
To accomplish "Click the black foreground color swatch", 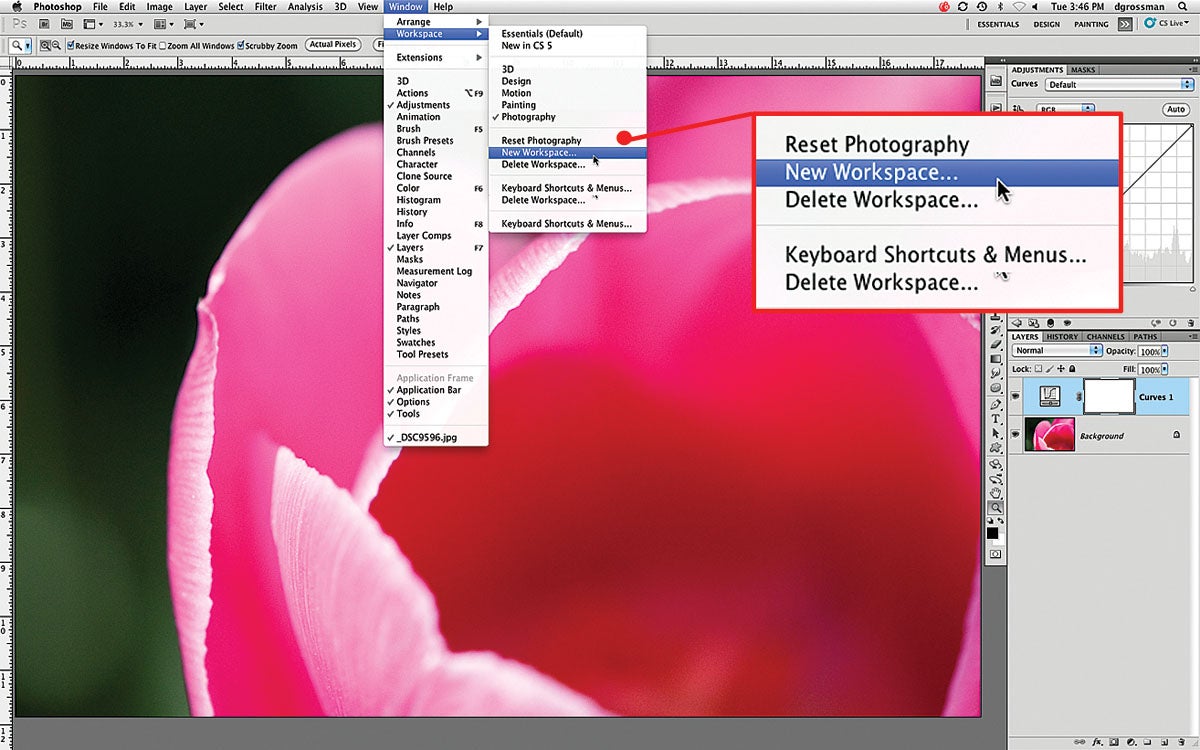I will click(992, 532).
